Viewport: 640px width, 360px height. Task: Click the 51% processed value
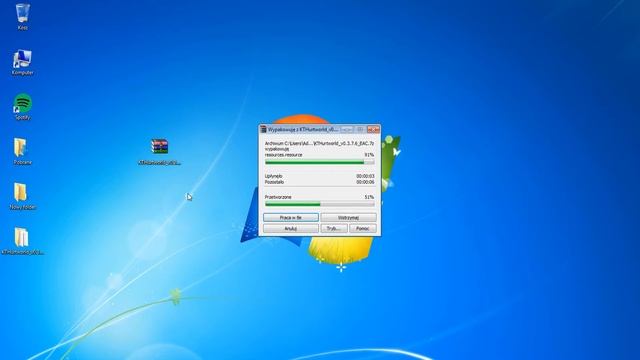coord(369,197)
